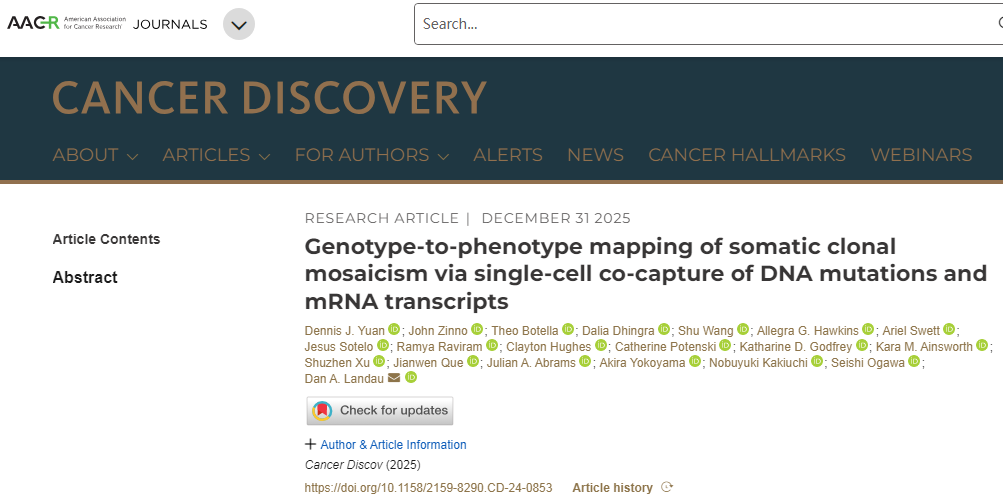
Task: Click email envelope icon next to Dan A. Landau
Action: (x=393, y=378)
